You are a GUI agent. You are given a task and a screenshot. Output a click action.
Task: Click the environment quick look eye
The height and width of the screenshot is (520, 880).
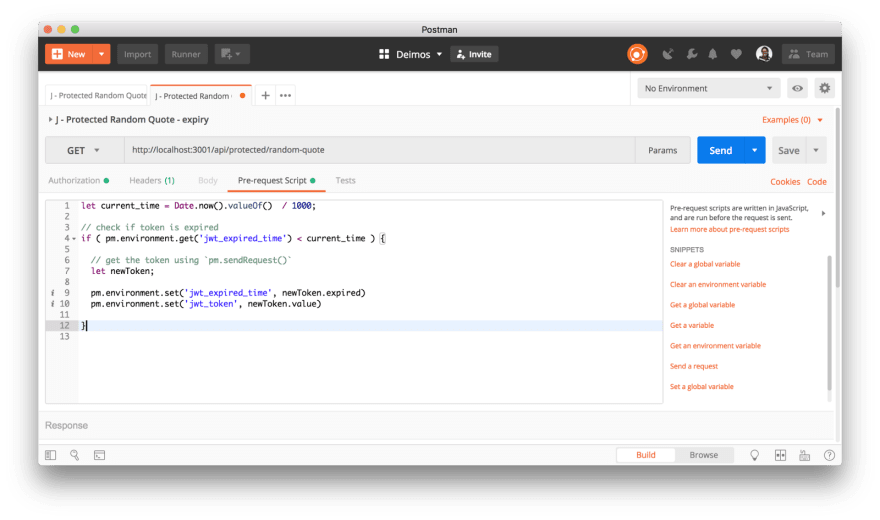pos(797,88)
